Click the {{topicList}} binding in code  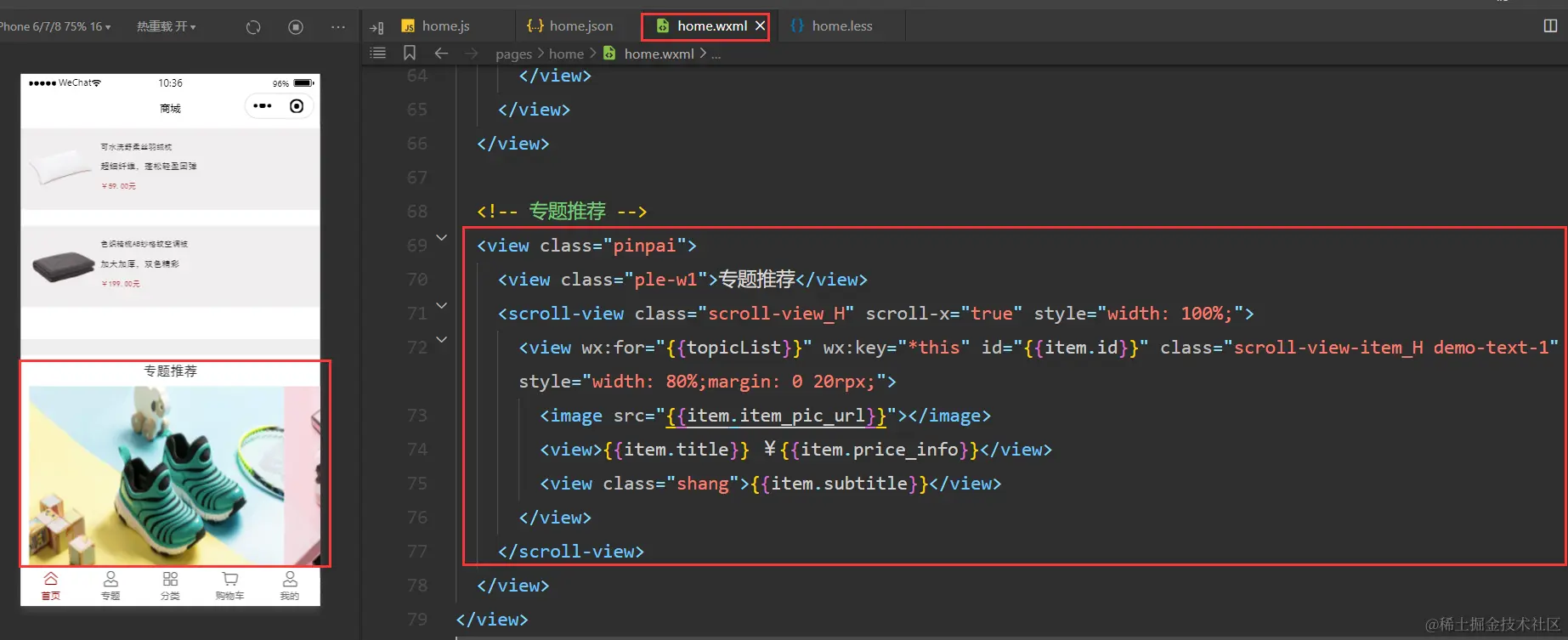pyautogui.click(x=734, y=348)
